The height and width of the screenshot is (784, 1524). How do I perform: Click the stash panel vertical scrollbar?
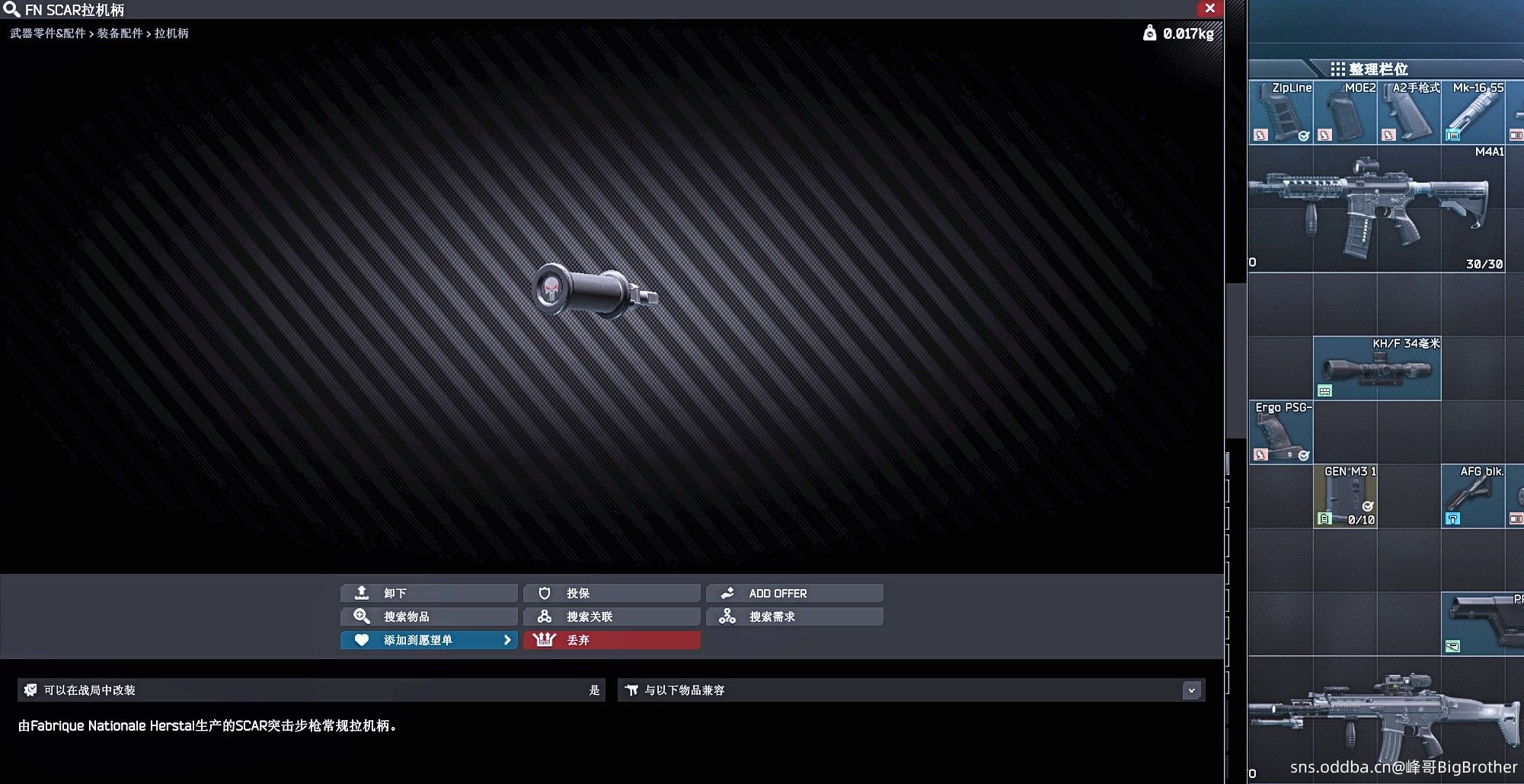click(1235, 359)
